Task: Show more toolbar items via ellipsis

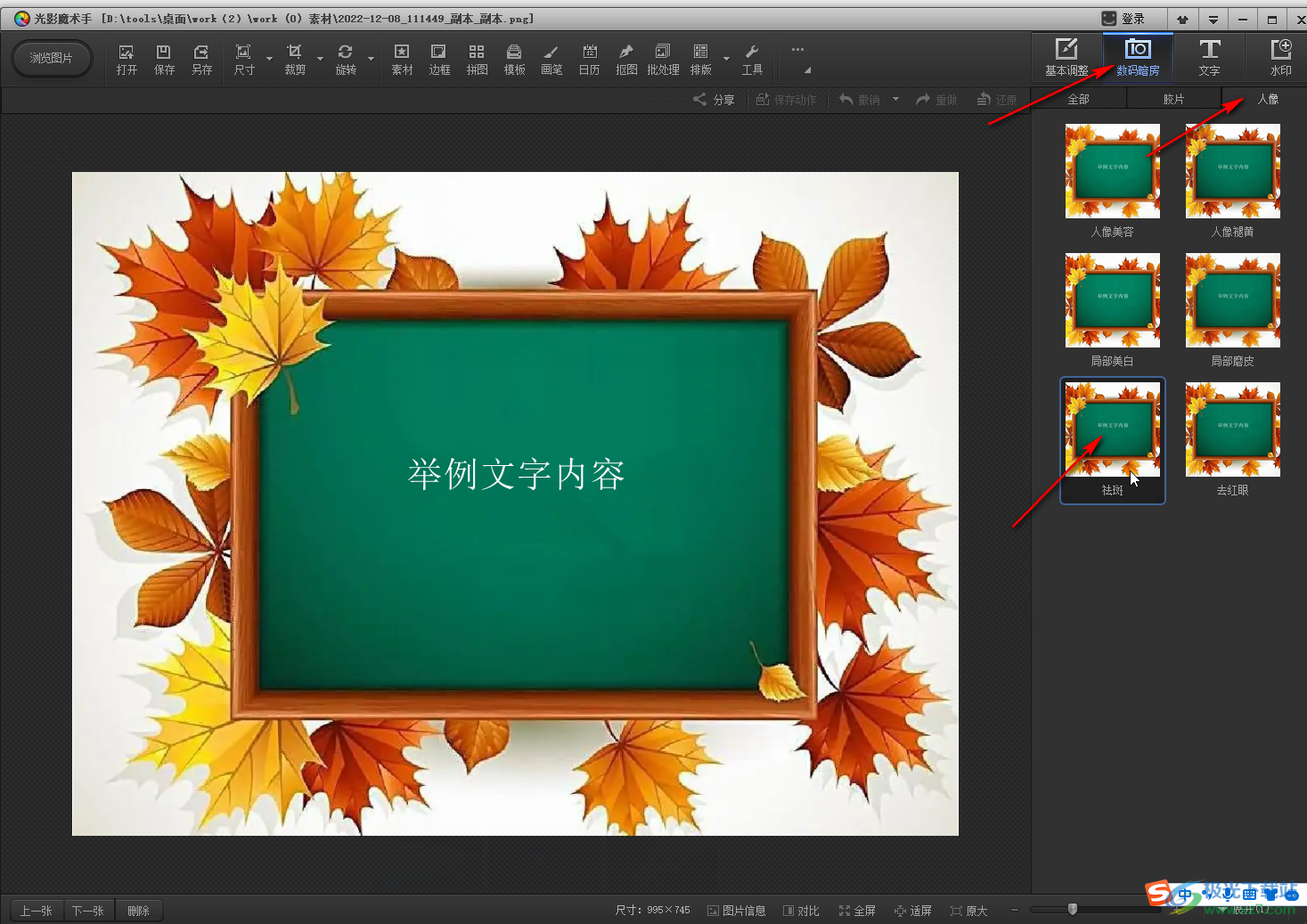Action: (x=797, y=50)
